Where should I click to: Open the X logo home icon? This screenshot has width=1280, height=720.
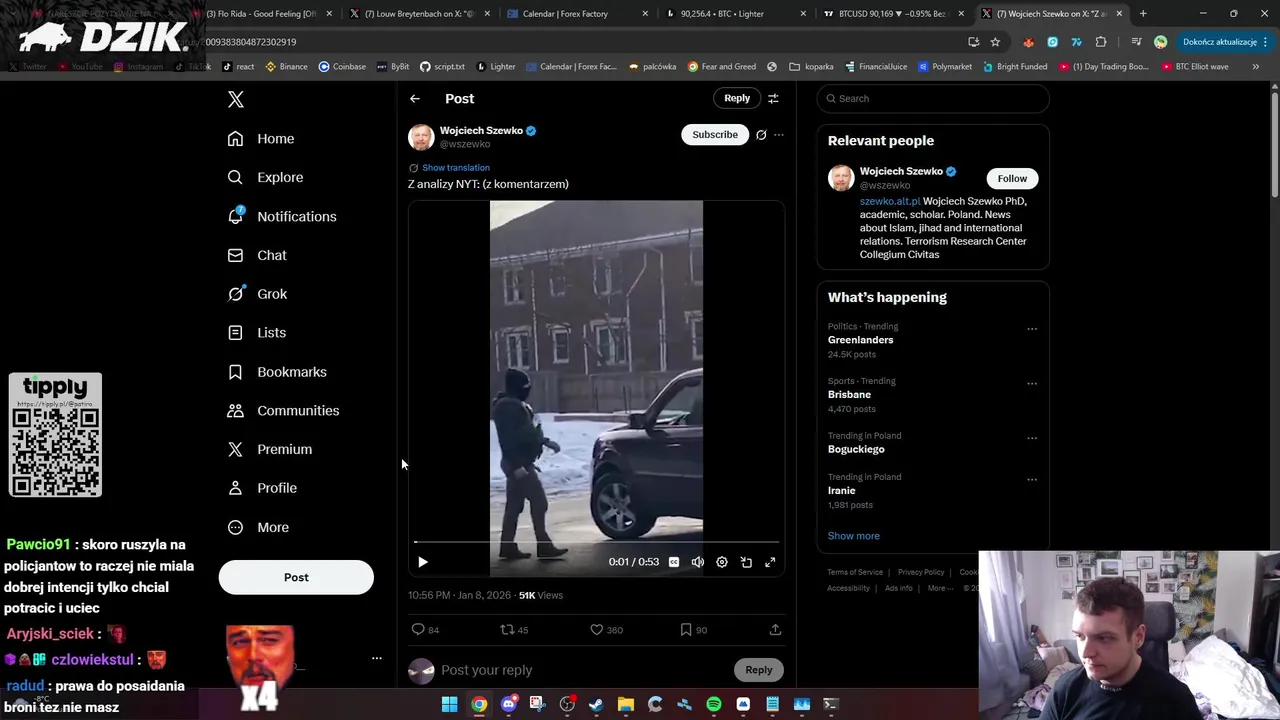236,99
